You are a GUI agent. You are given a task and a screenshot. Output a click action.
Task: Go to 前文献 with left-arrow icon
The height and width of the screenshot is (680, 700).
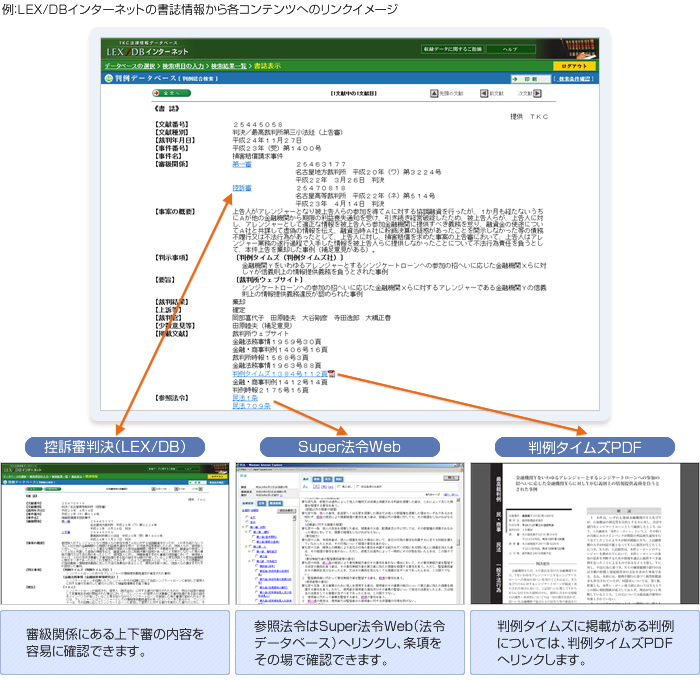point(492,93)
